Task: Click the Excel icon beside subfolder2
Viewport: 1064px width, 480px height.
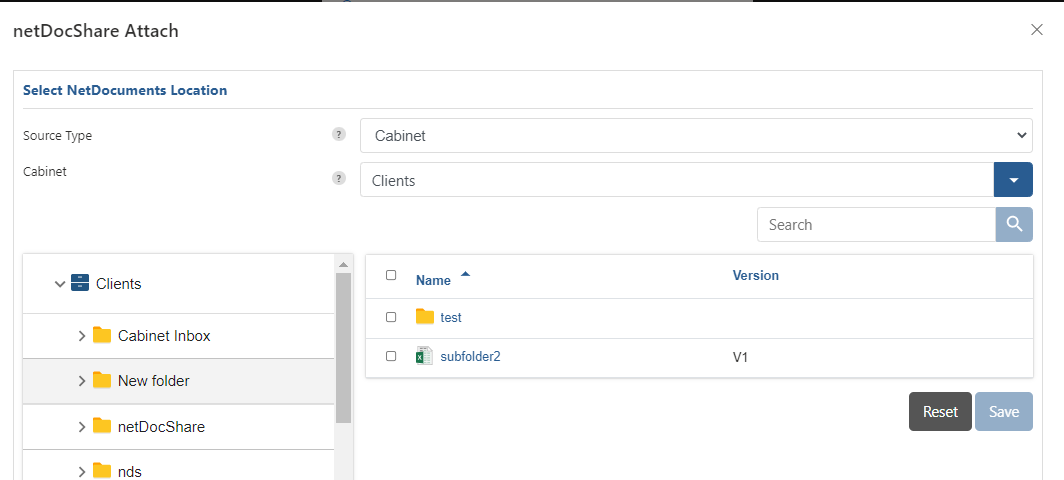Action: 424,356
